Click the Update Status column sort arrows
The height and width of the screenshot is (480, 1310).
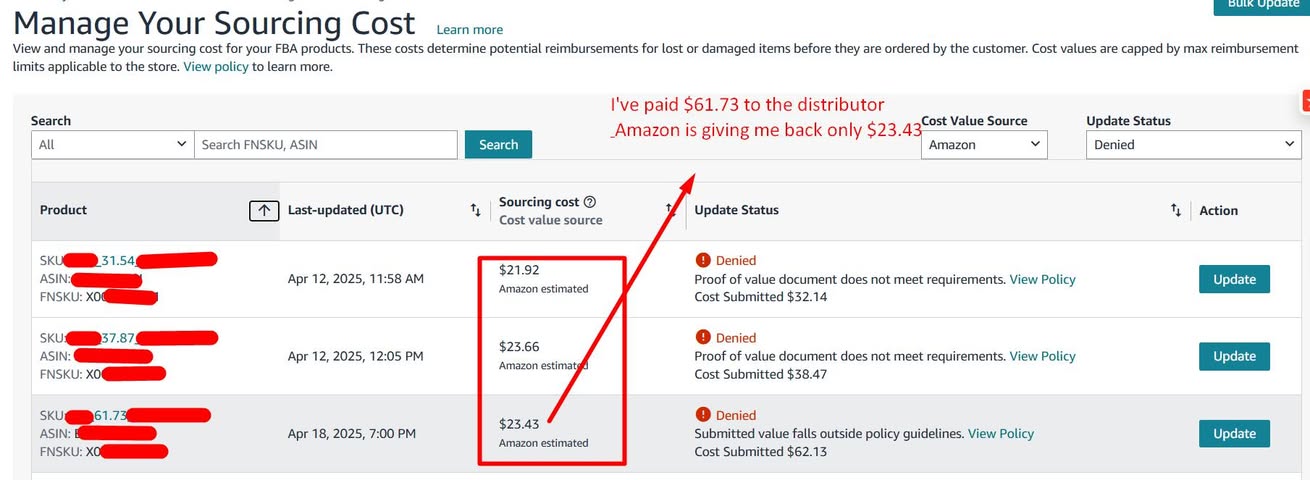click(x=1176, y=210)
